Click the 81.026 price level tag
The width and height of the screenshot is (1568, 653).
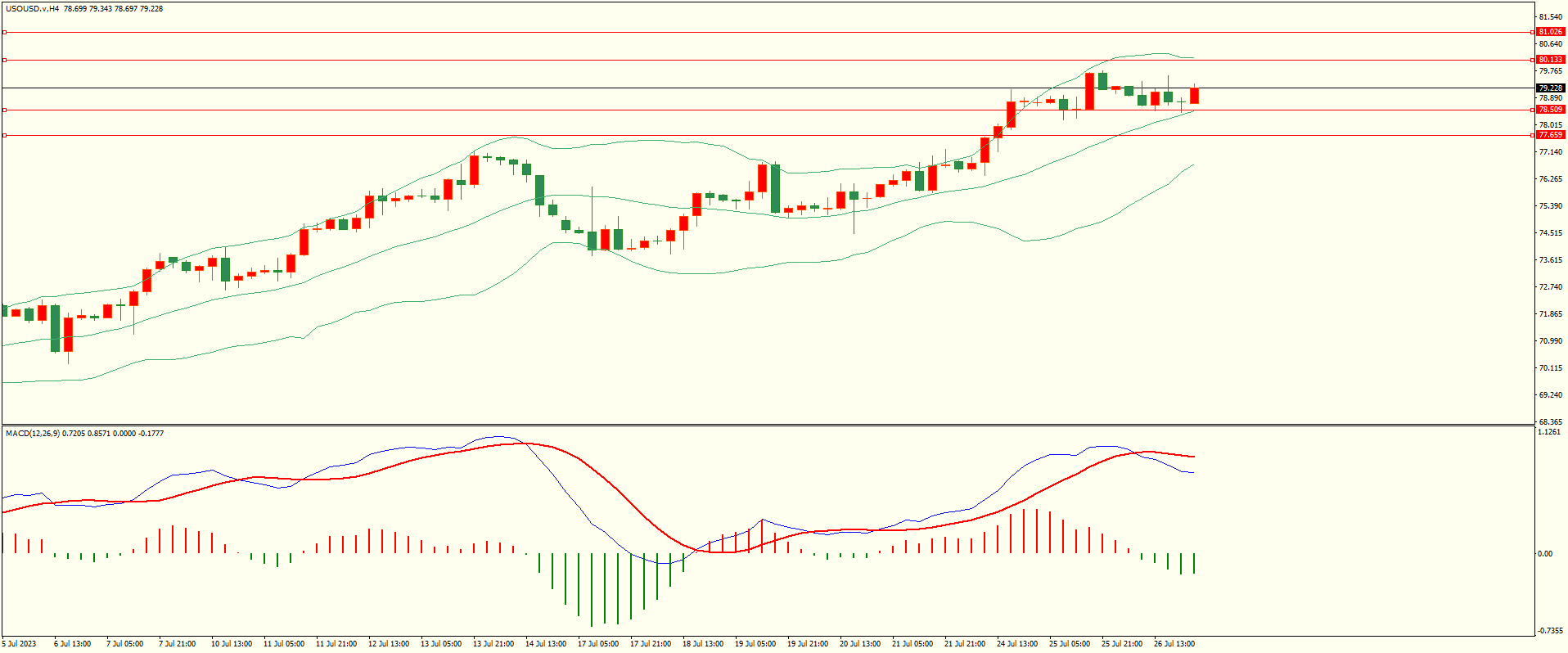tap(1550, 32)
